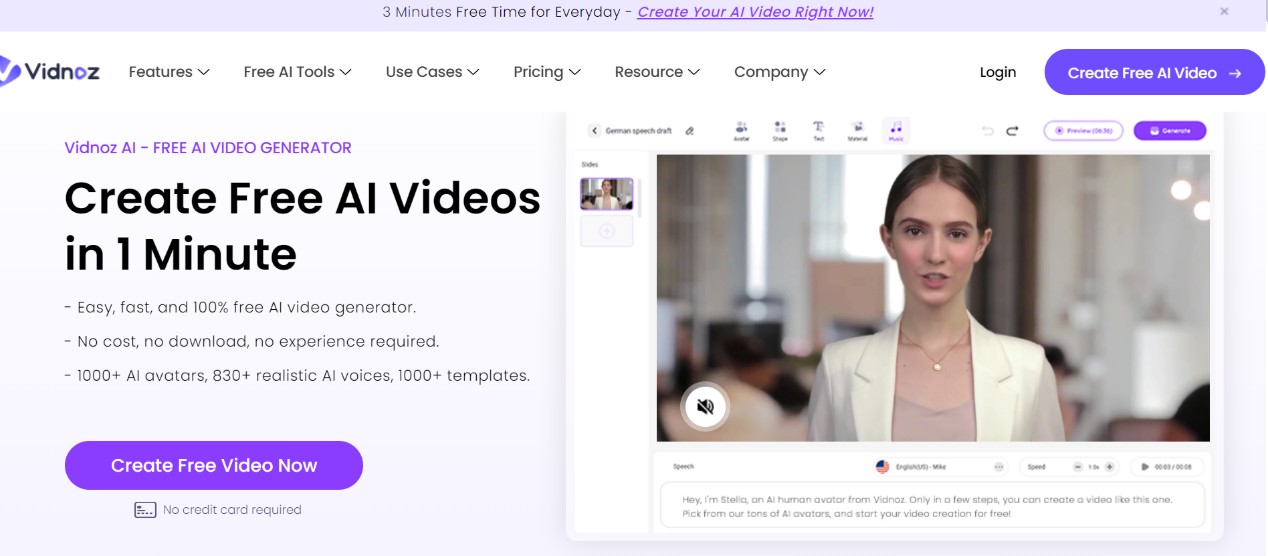Click the 00:03 / 00:08 time readout
This screenshot has height=556, width=1268.
point(1173,467)
